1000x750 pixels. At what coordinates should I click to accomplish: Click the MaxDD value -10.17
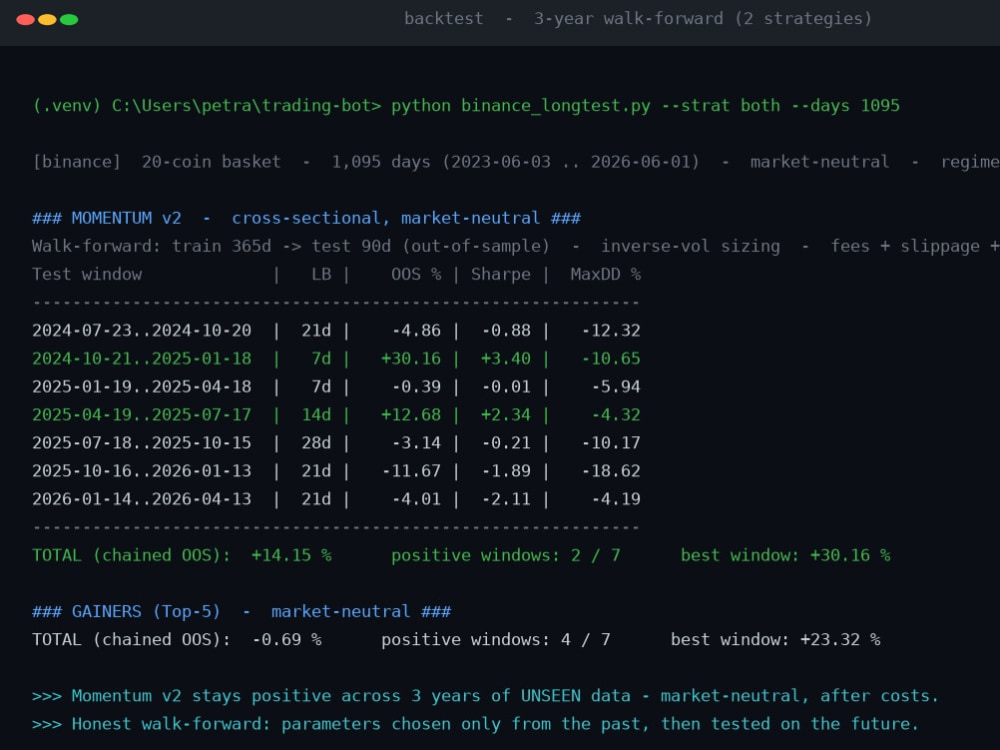click(x=610, y=443)
